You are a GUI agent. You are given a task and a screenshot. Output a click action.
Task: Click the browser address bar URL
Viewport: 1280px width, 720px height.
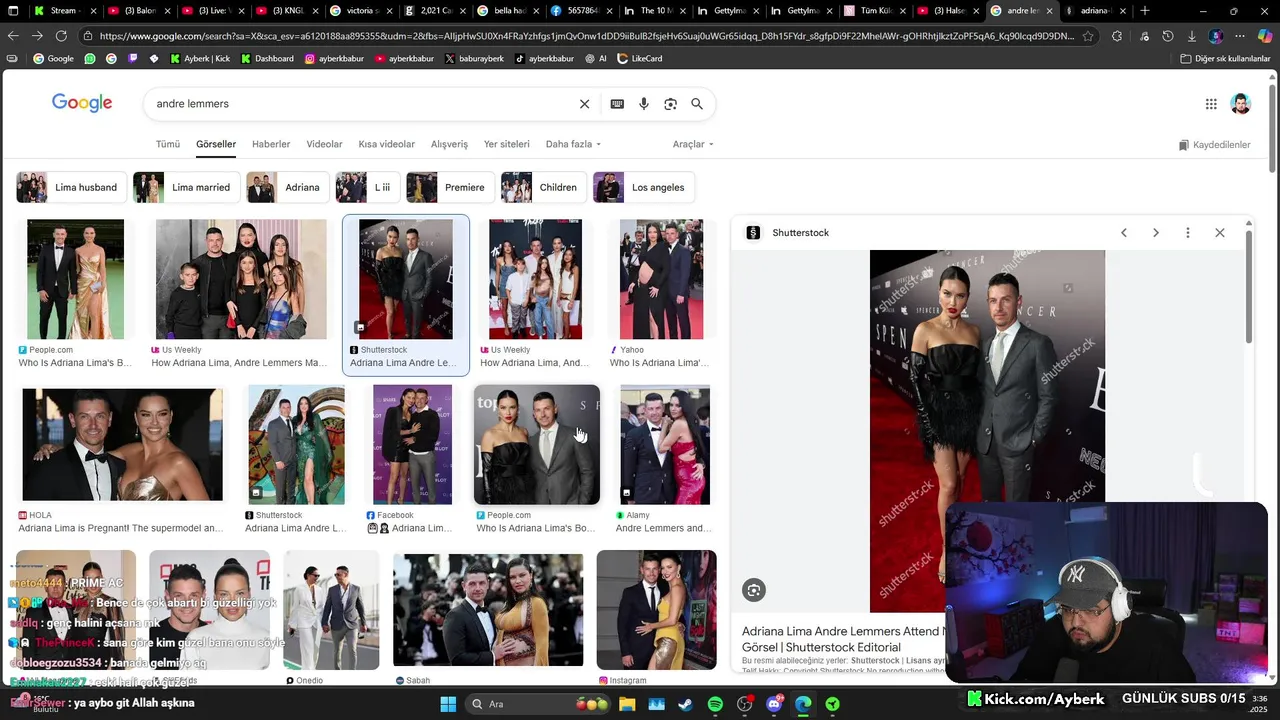(x=586, y=36)
